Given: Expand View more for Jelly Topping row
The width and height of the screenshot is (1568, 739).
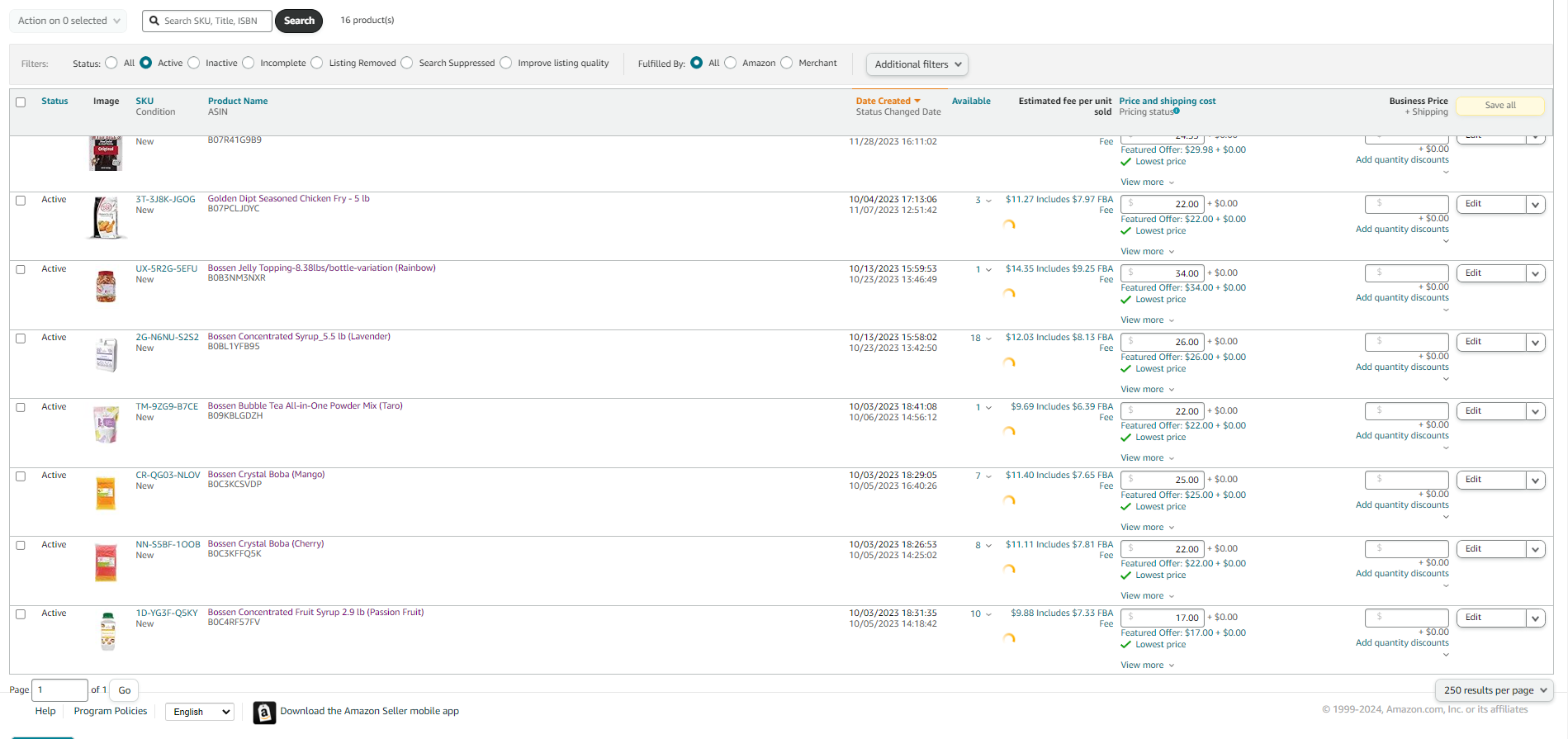Looking at the screenshot, I should 1147,320.
